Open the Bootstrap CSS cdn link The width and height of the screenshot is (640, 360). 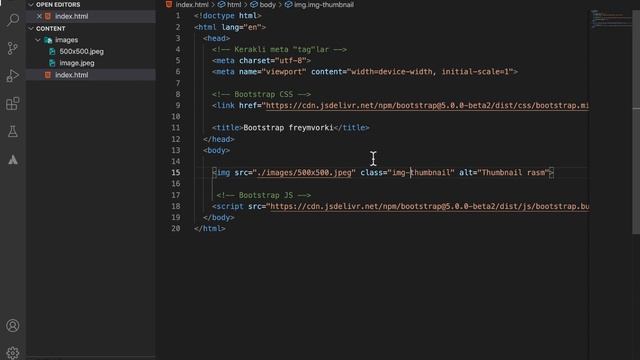tap(427, 105)
